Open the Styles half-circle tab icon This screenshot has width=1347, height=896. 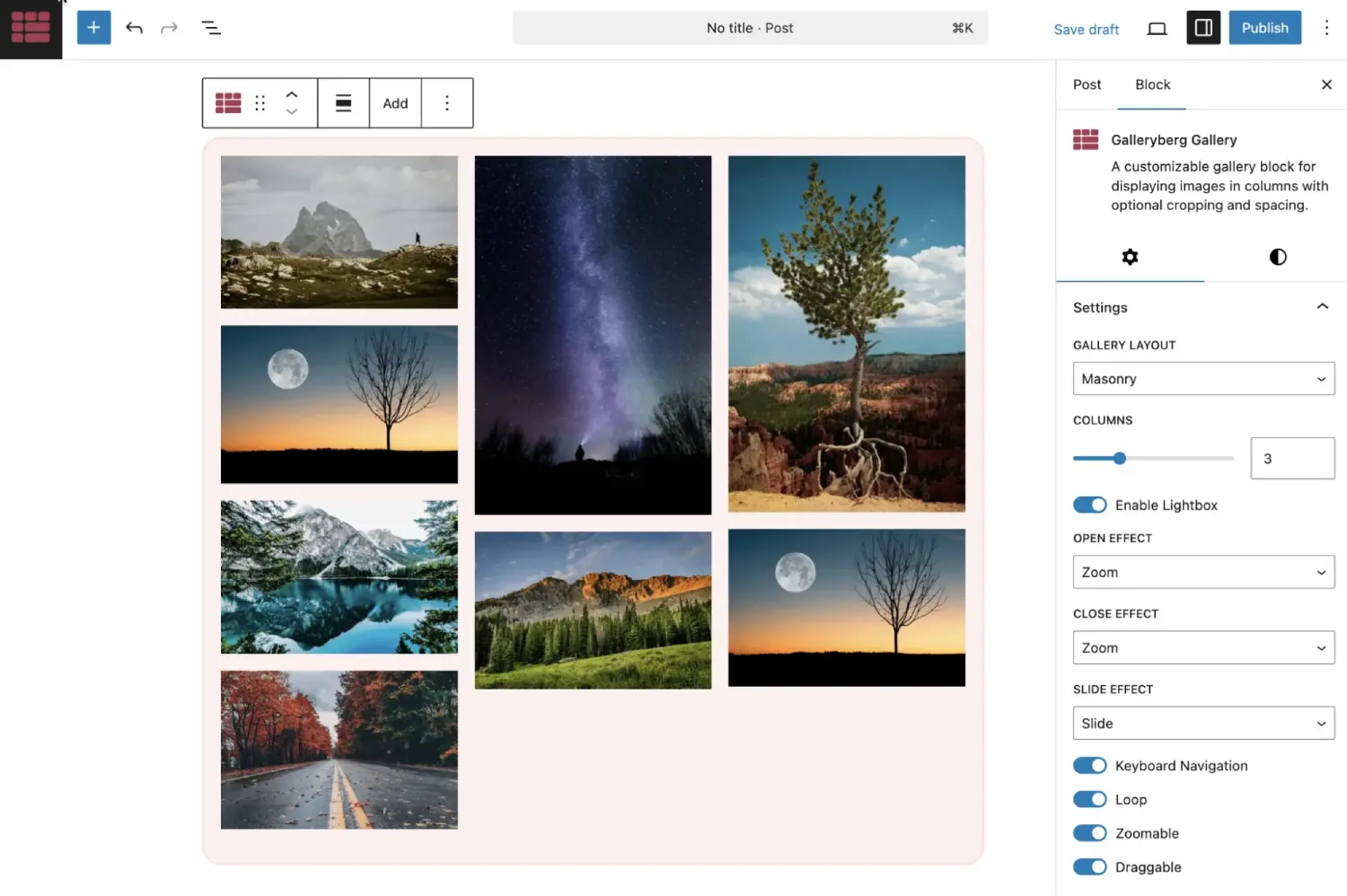1277,257
